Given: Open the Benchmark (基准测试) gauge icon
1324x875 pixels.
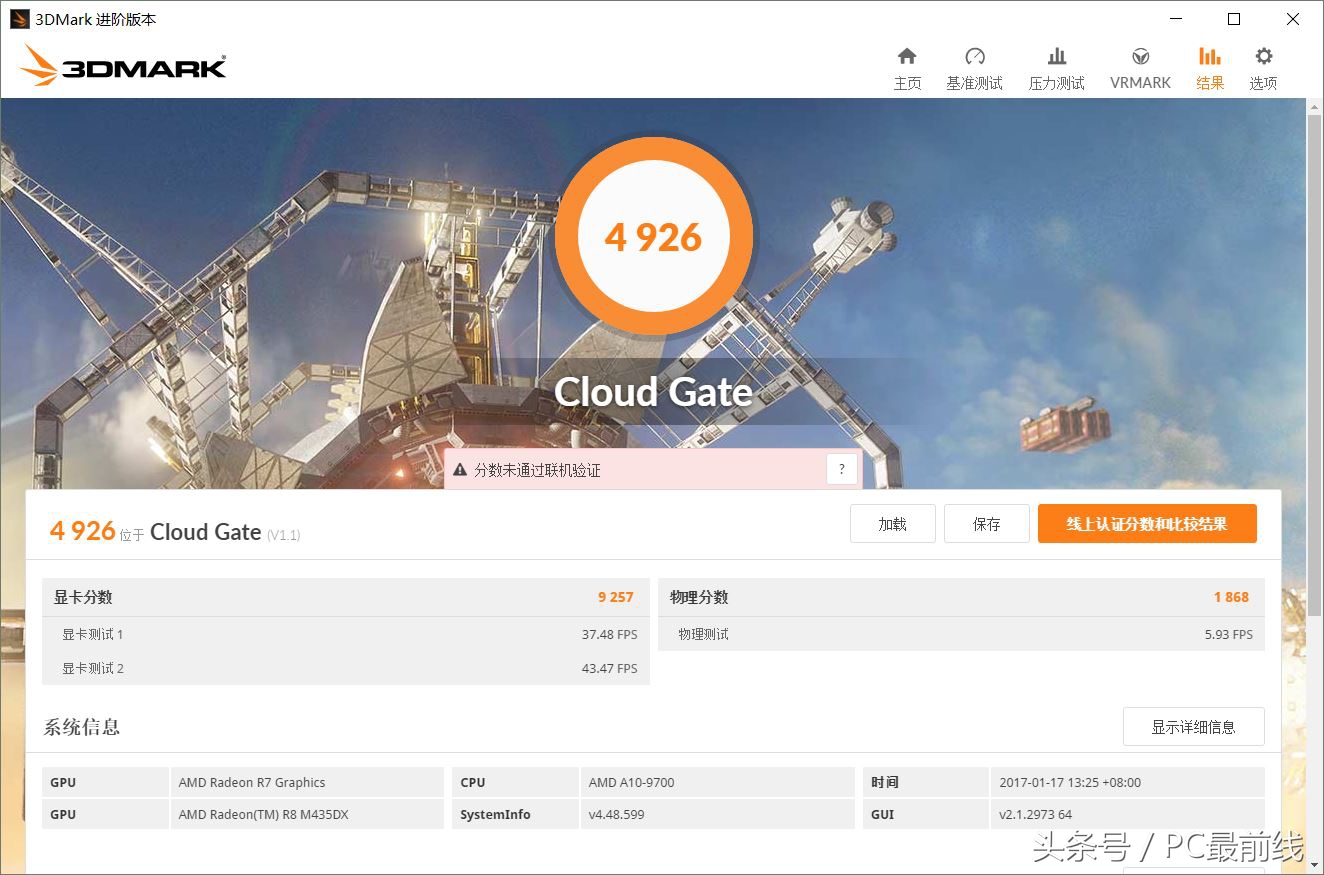Looking at the screenshot, I should click(974, 57).
